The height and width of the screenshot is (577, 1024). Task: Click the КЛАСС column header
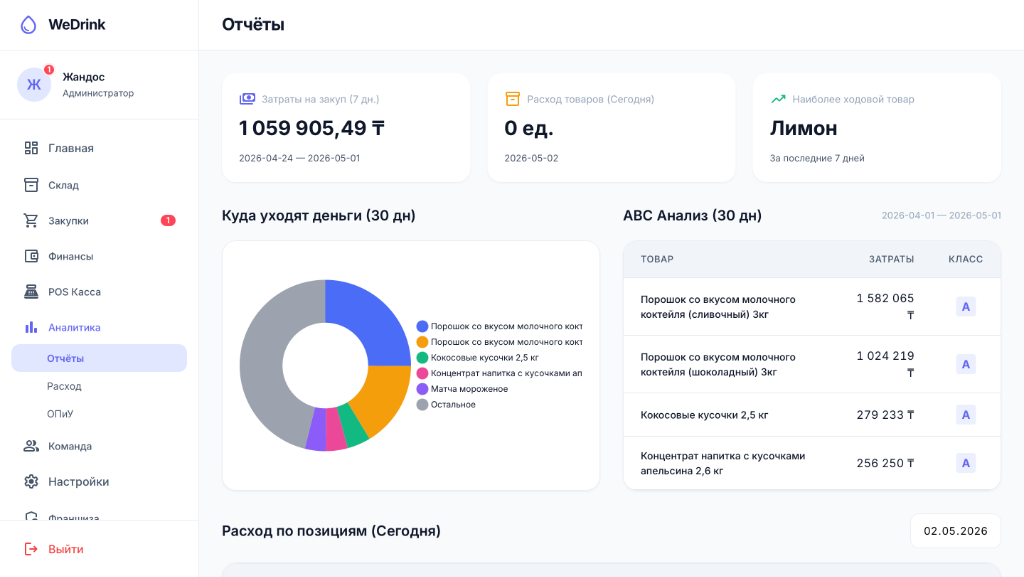[965, 259]
